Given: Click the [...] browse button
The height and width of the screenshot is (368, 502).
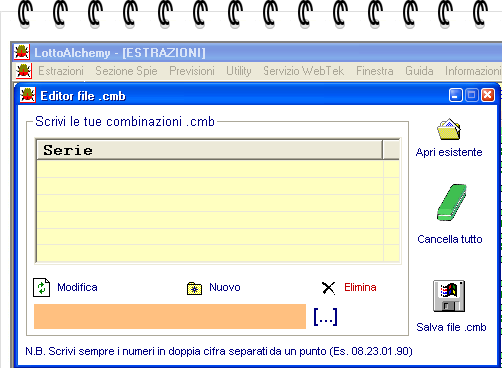Looking at the screenshot, I should pyautogui.click(x=325, y=317).
